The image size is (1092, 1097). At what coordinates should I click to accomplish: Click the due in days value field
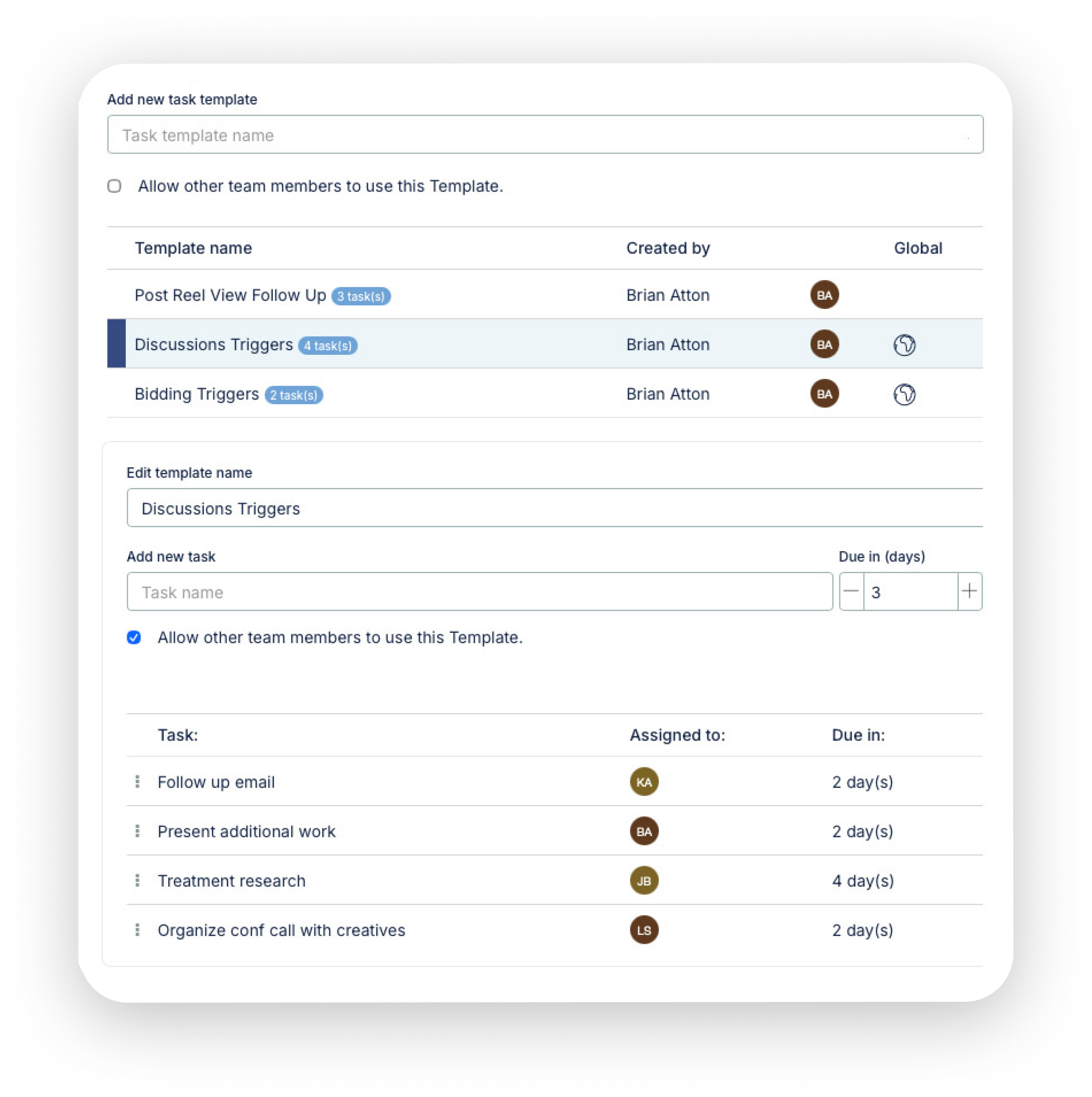coord(911,592)
